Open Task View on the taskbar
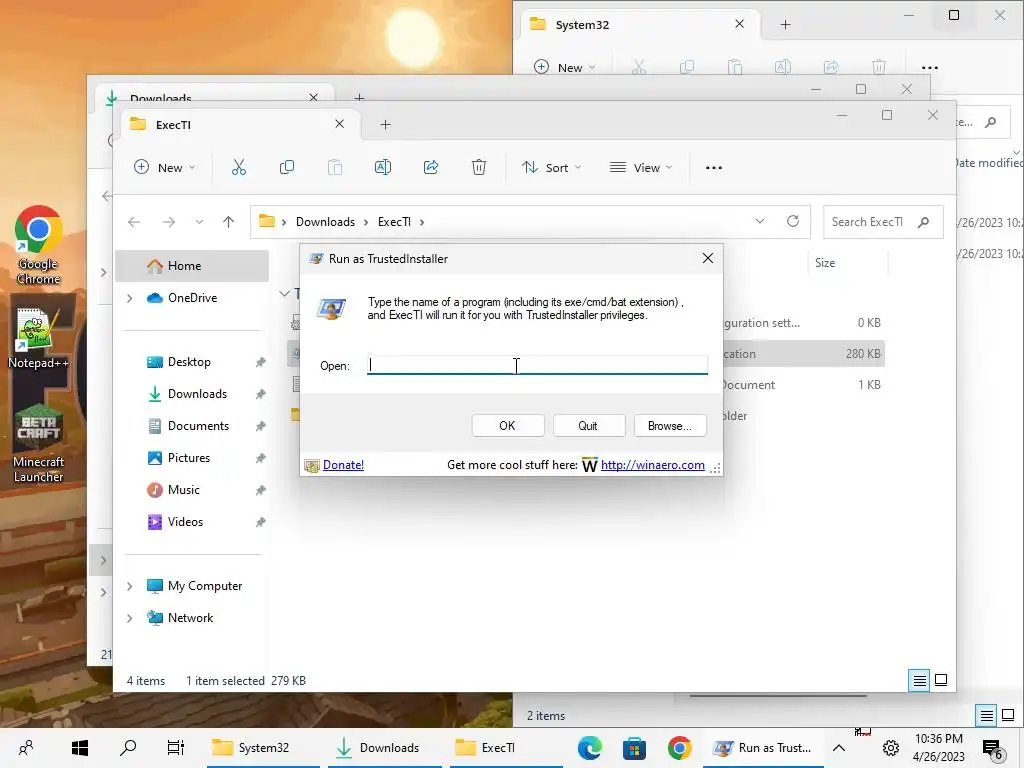Viewport: 1024px width, 768px height. 176,748
